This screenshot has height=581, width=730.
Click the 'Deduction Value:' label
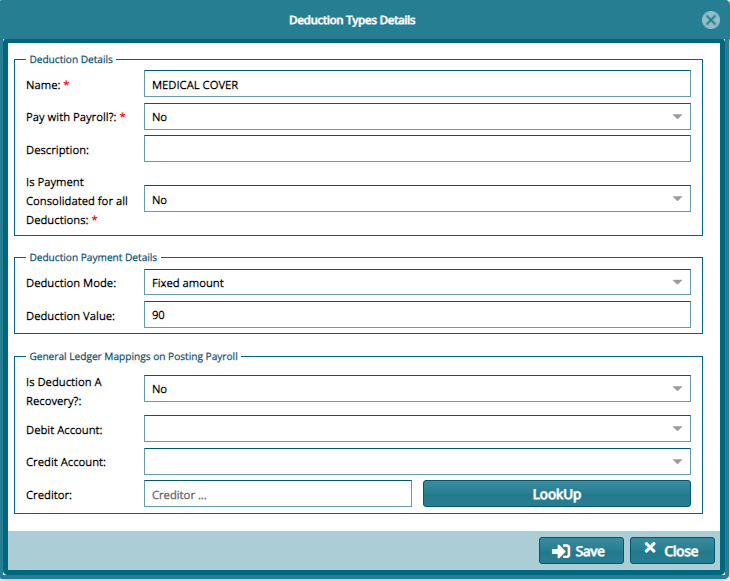70,316
